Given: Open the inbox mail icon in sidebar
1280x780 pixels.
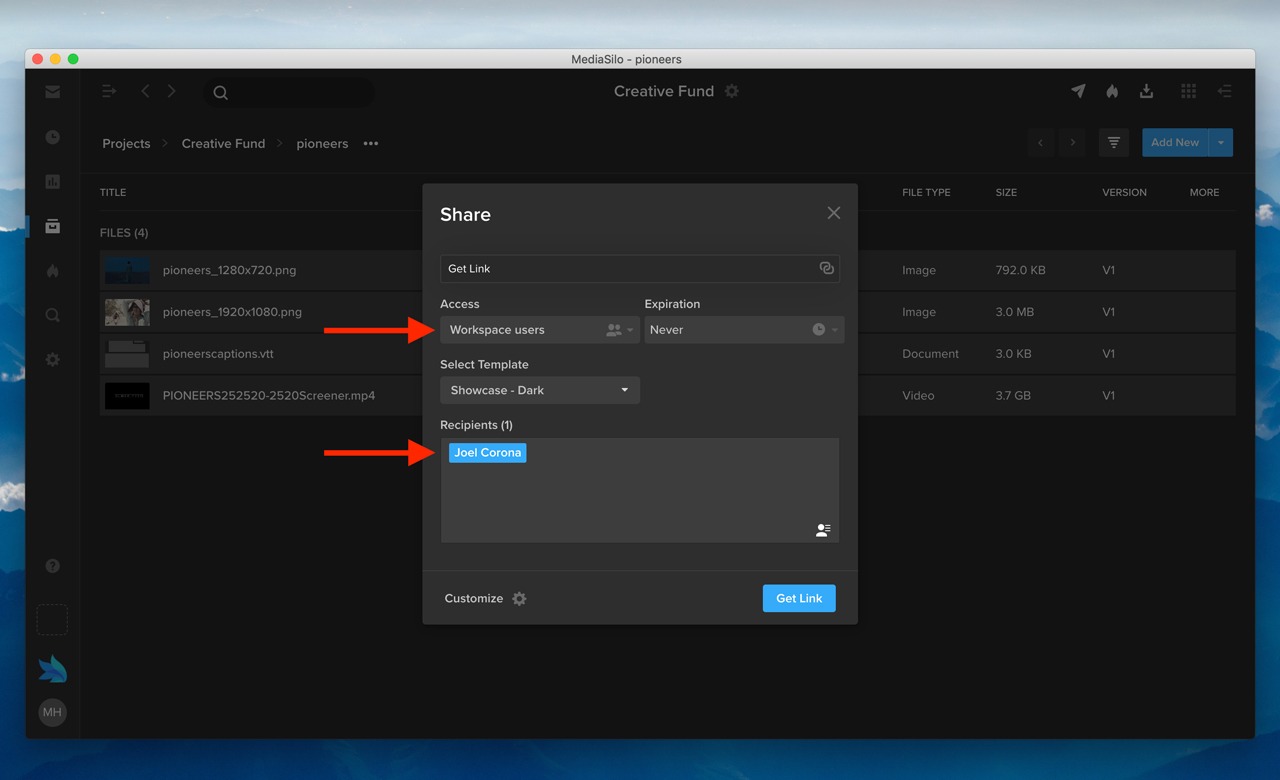Looking at the screenshot, I should coord(52,92).
